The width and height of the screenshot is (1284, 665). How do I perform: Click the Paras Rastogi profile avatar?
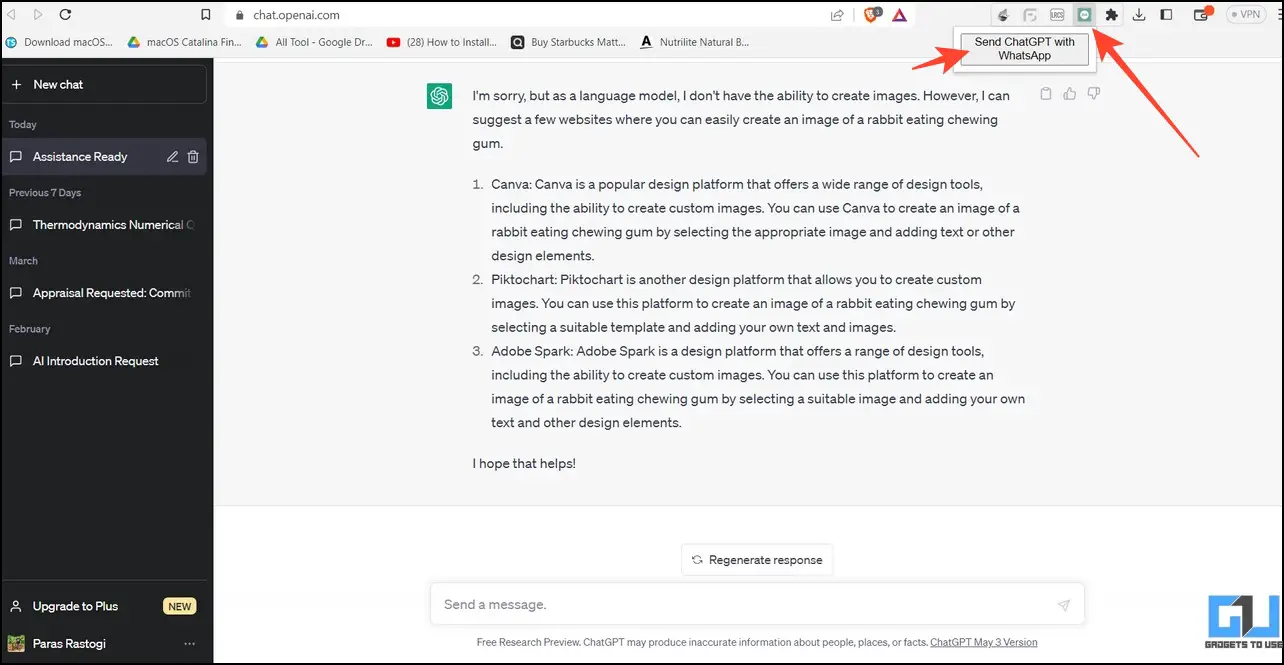pyautogui.click(x=16, y=644)
